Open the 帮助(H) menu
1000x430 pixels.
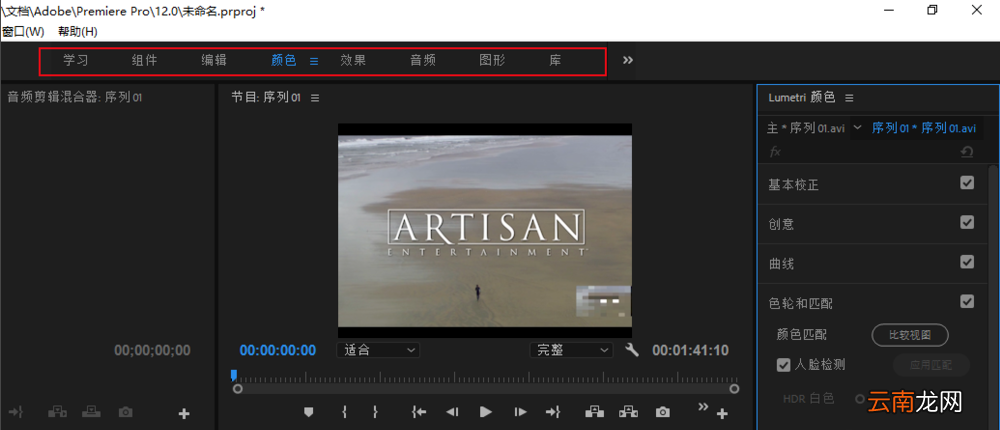click(x=77, y=31)
